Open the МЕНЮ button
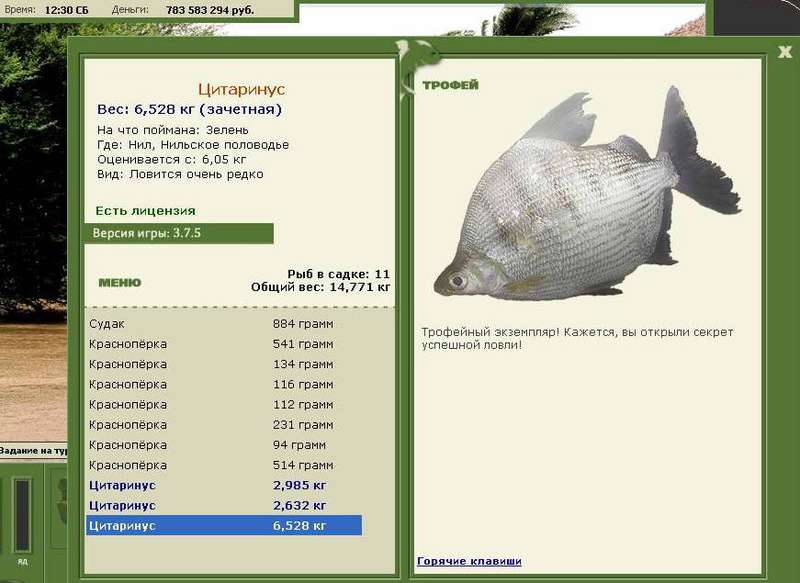This screenshot has height=583, width=800. (x=120, y=283)
